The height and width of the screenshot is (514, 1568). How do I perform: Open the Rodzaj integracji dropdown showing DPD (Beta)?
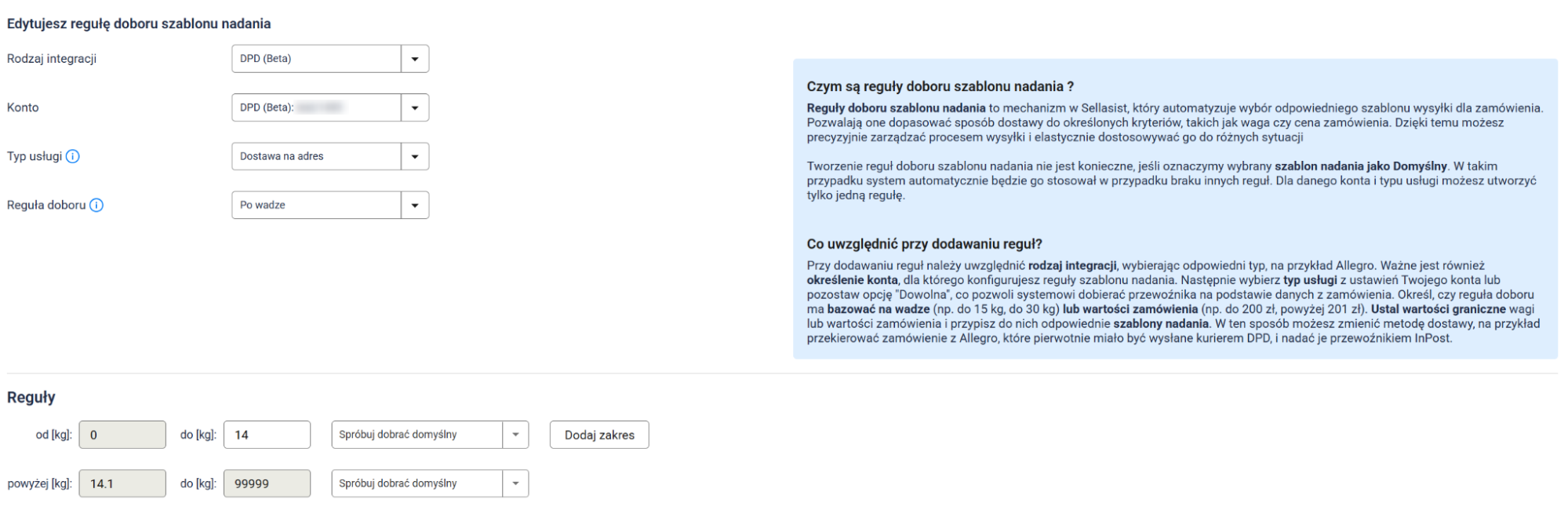[x=329, y=59]
